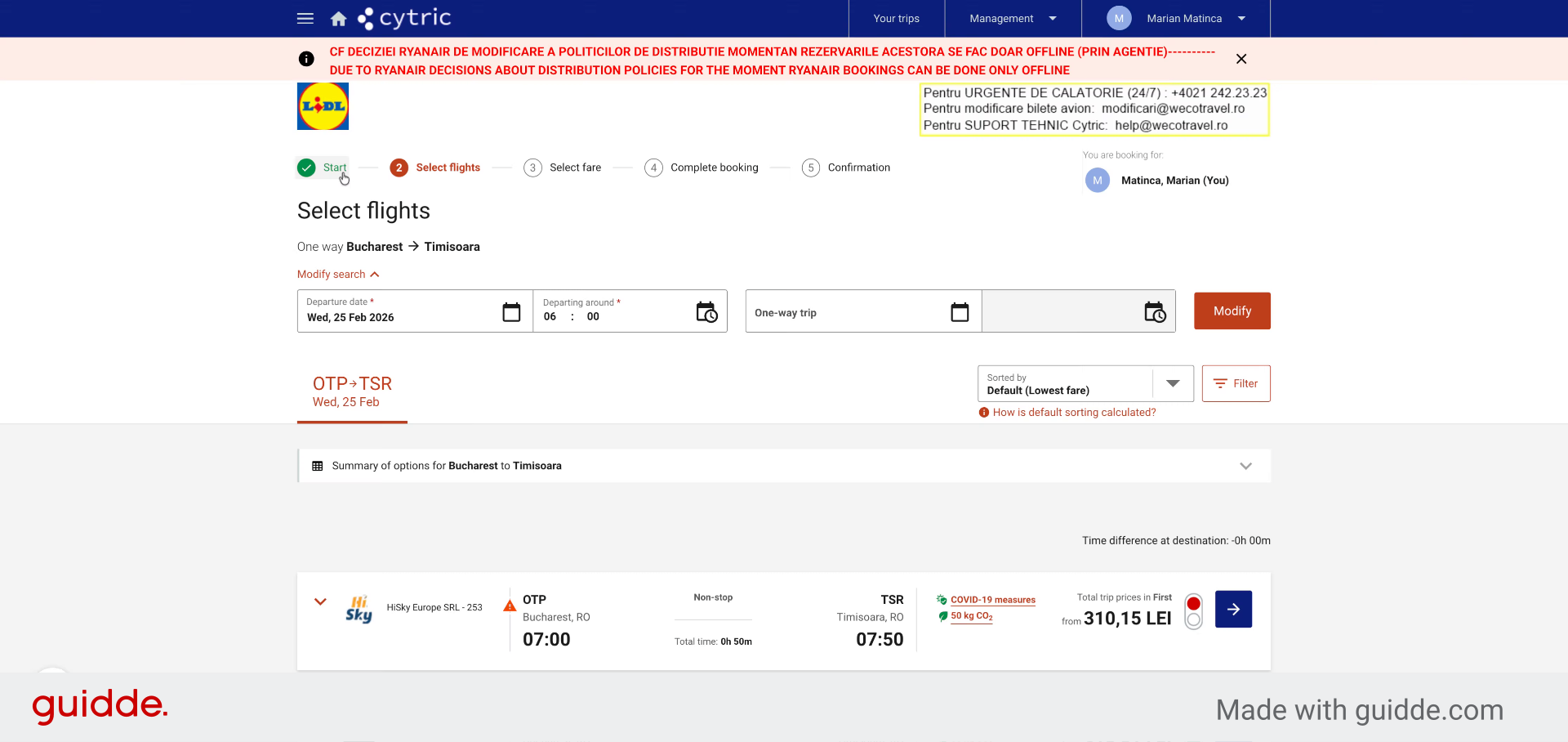1568x742 pixels.
Task: Open Your trips page
Action: pos(896,19)
